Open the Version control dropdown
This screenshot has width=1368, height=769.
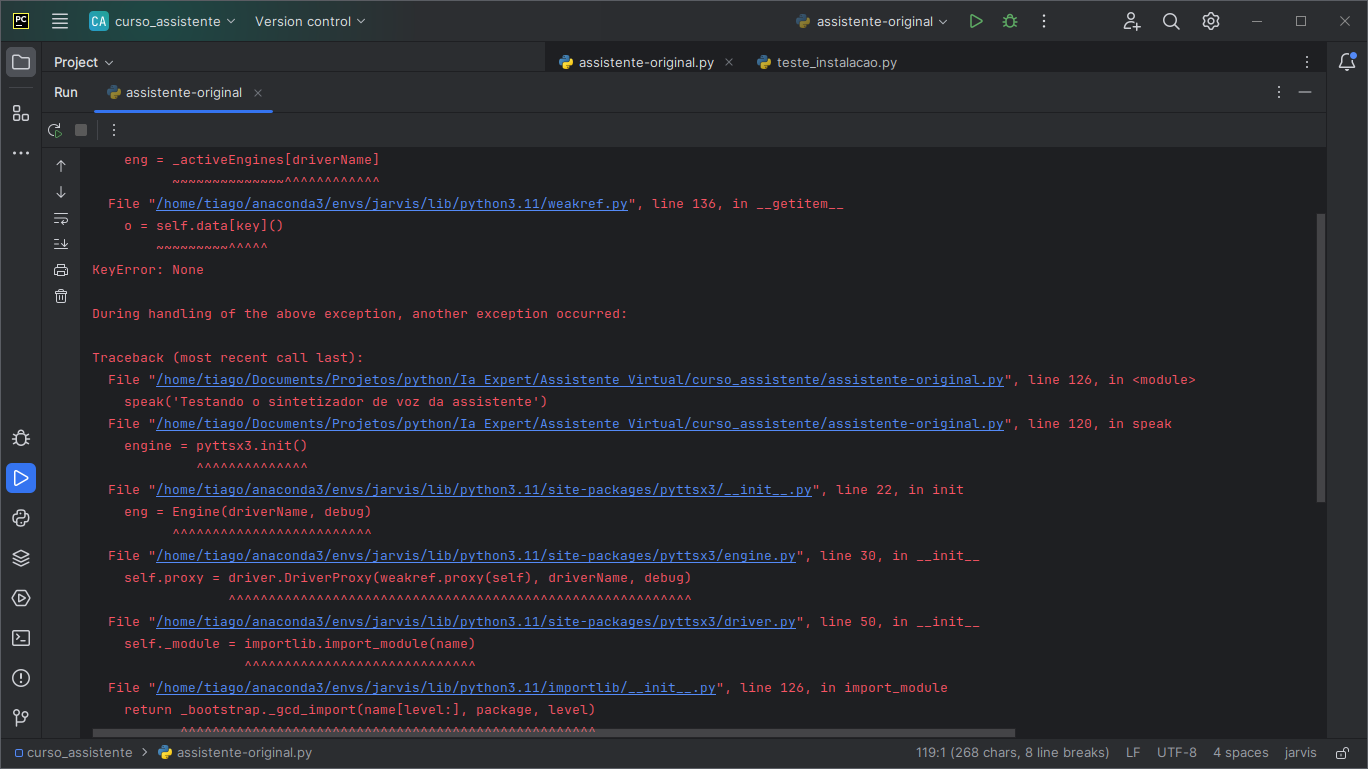pyautogui.click(x=310, y=21)
